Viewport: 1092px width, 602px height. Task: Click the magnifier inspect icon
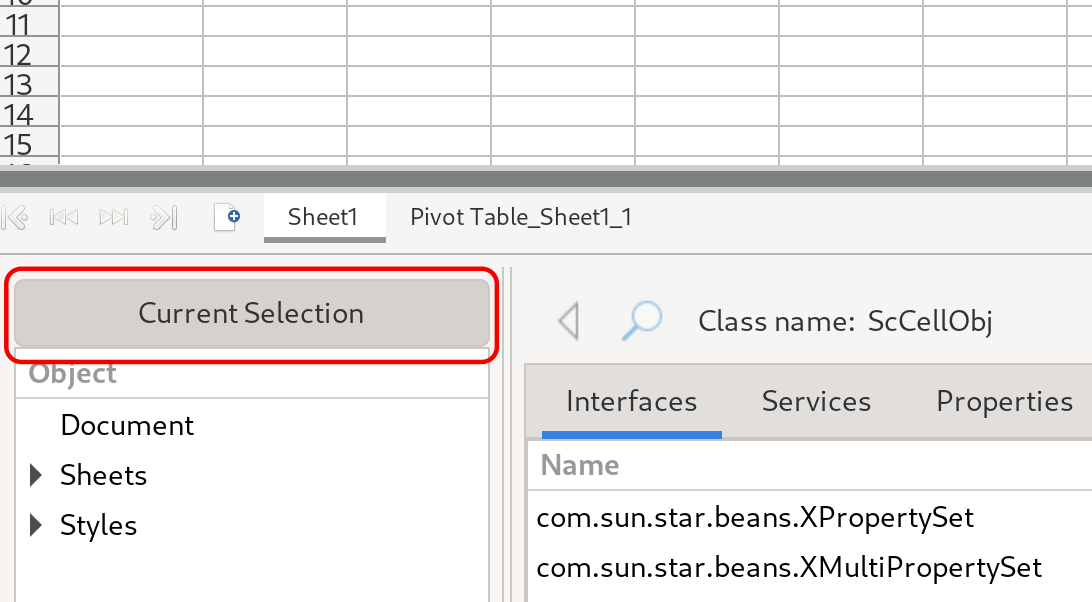(641, 321)
